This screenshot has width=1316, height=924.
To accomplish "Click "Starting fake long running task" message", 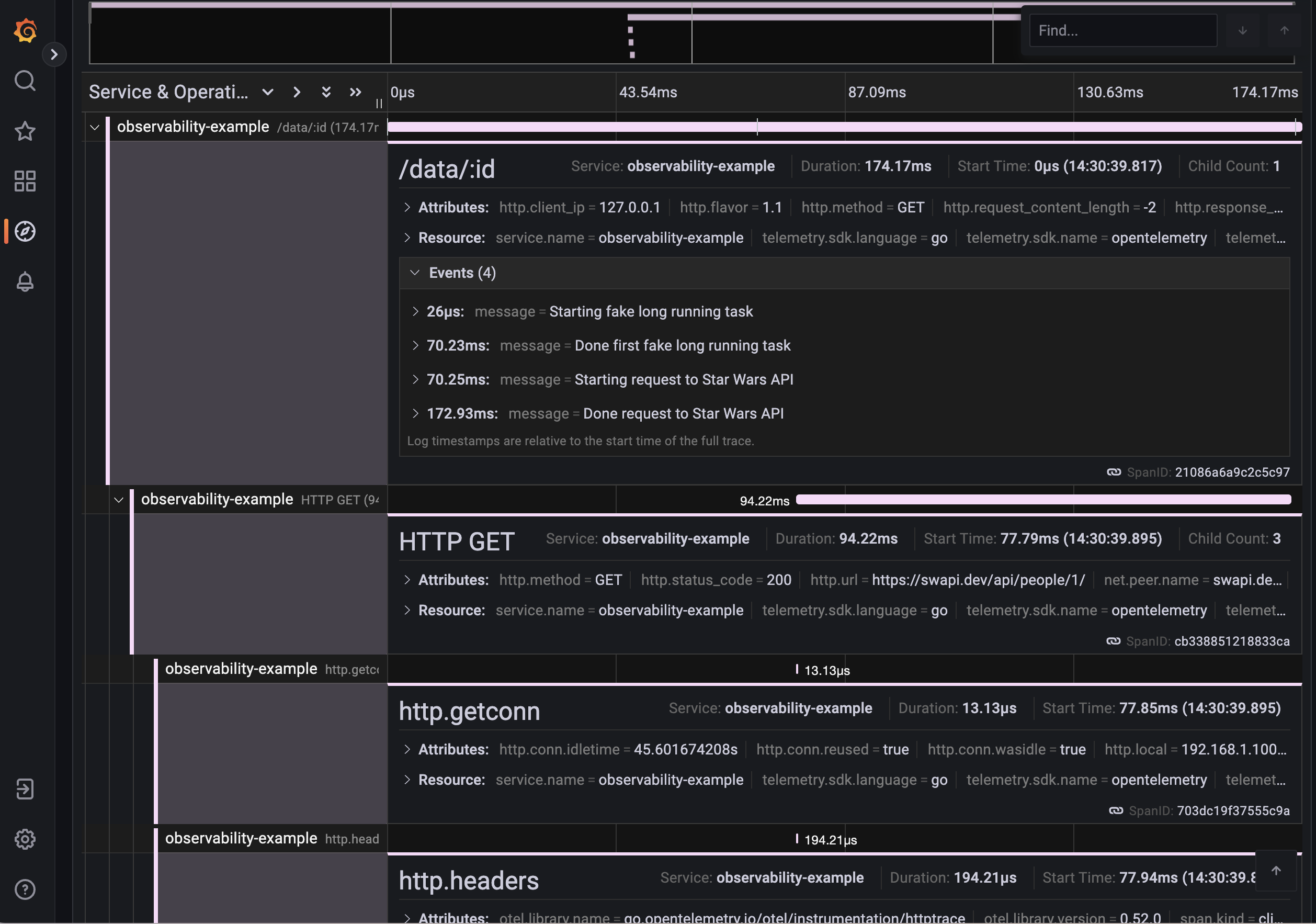I will [651, 312].
